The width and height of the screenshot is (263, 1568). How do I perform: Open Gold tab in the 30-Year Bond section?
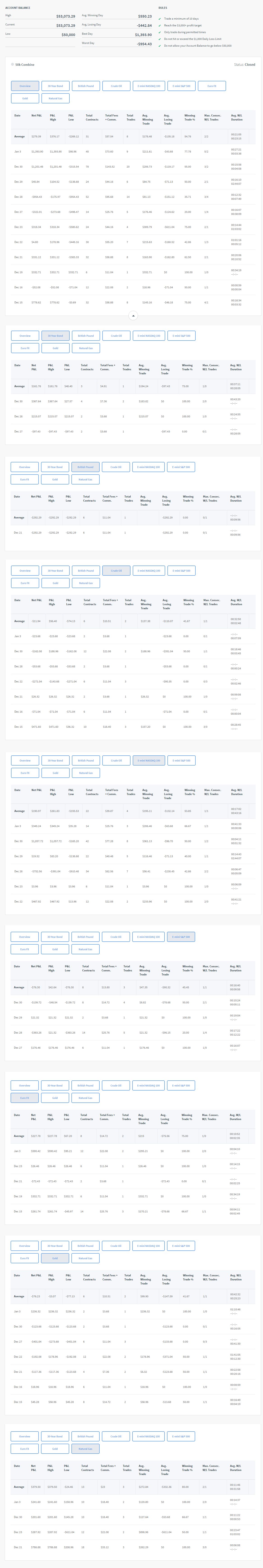[55, 348]
